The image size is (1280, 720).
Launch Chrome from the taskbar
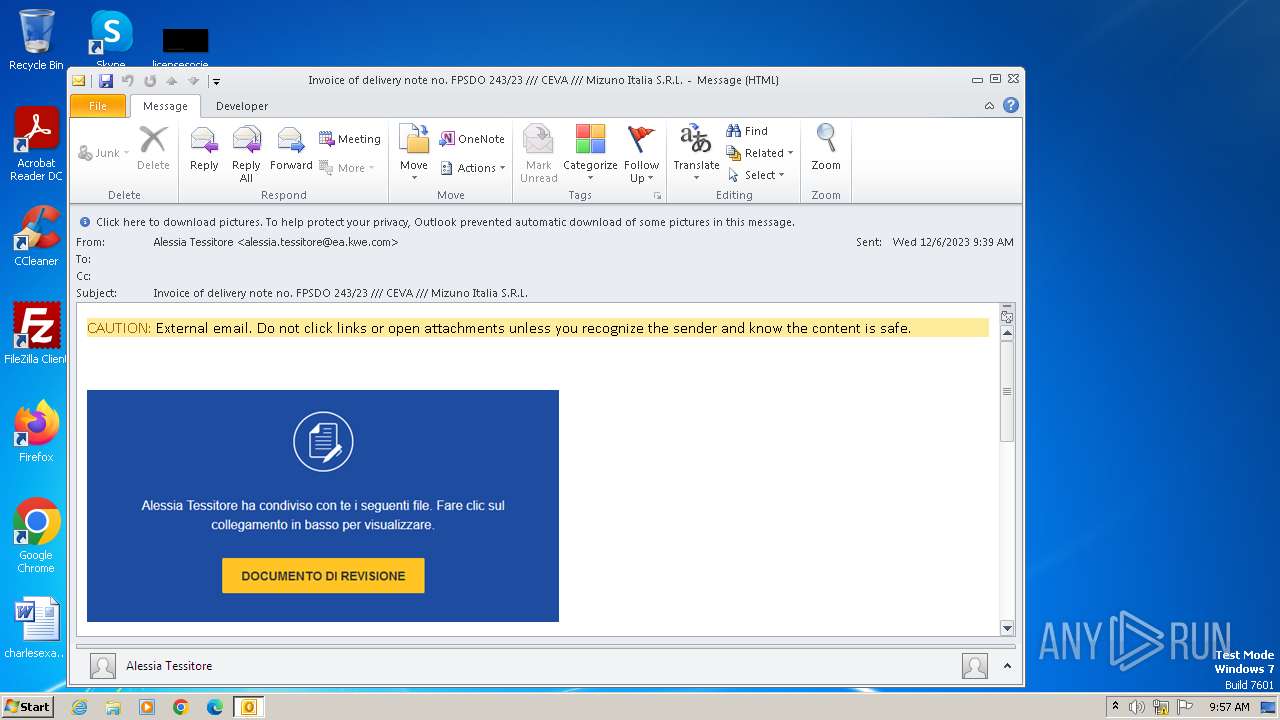[x=181, y=707]
